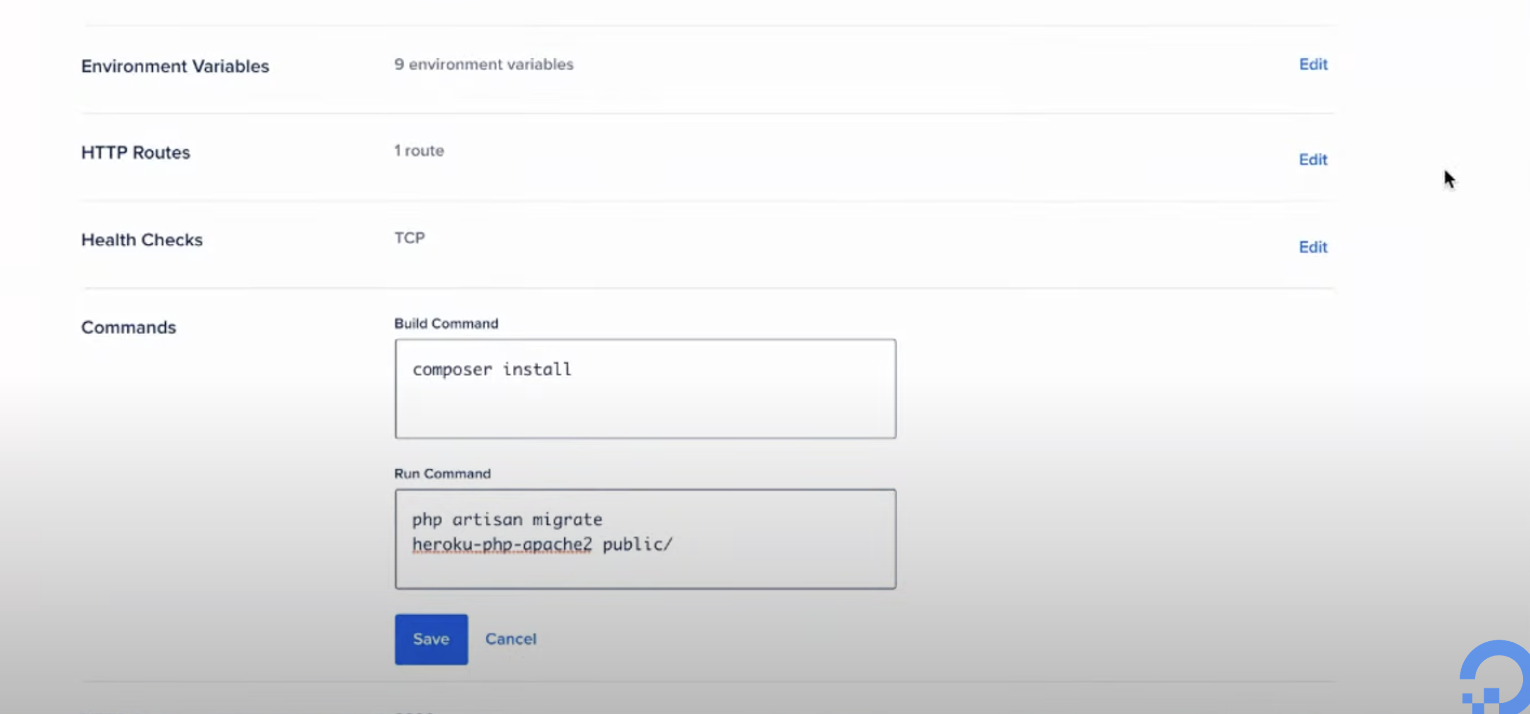Viewport: 1530px width, 714px height.
Task: Click the '9 environment variables' summary text
Action: [484, 64]
